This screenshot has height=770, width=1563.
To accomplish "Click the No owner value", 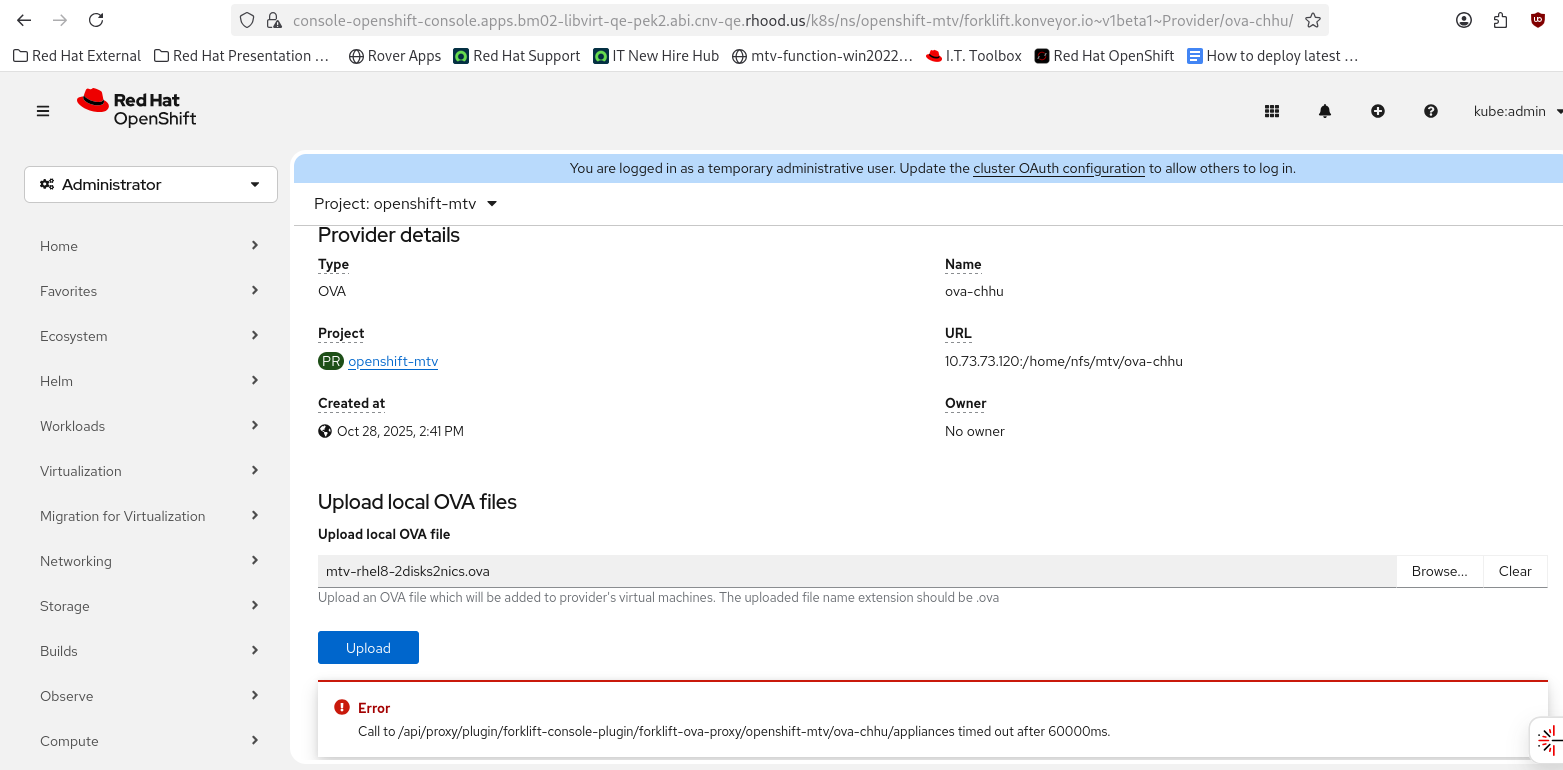I will pos(975,431).
